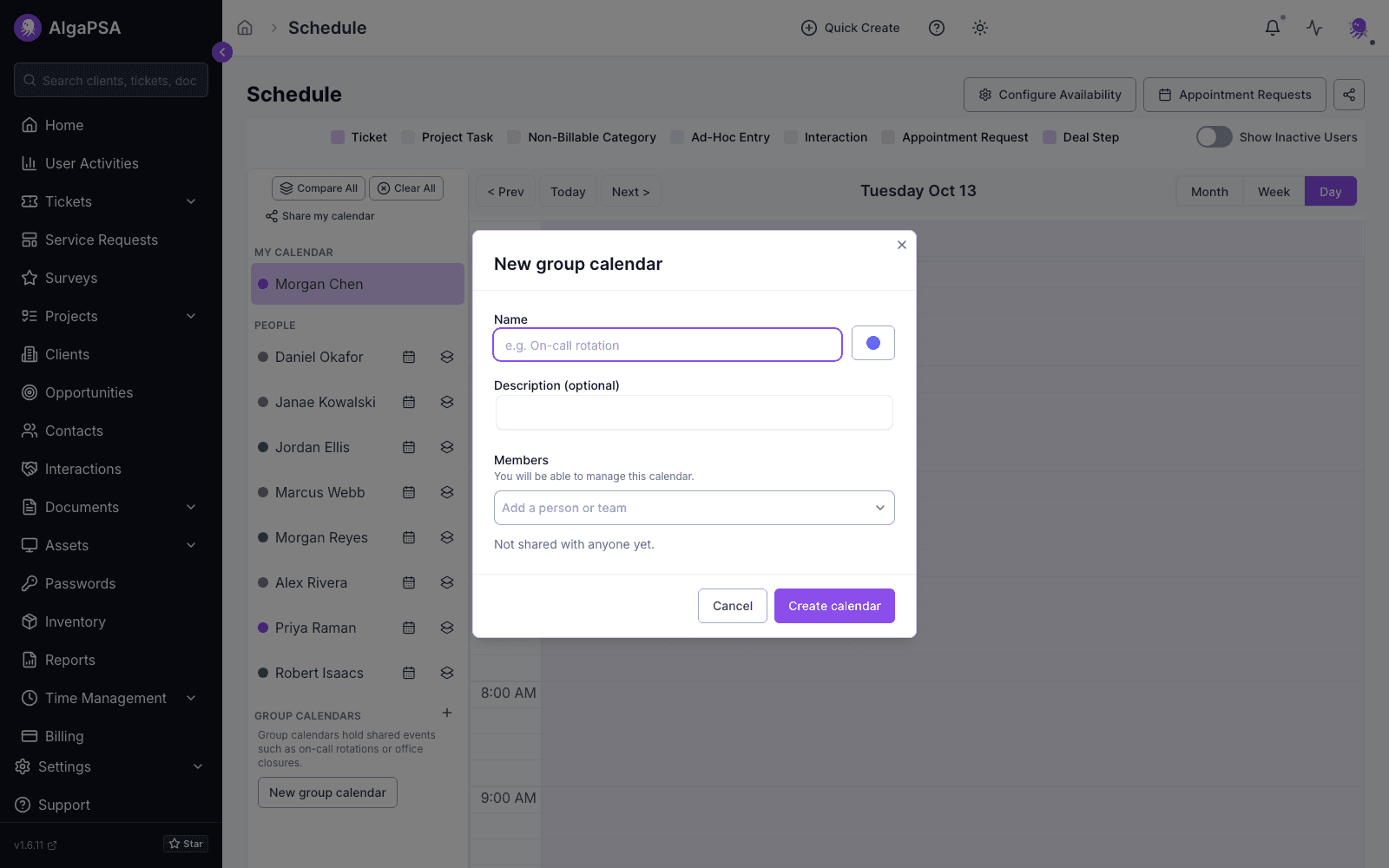Open the notifications bell icon

pyautogui.click(x=1272, y=28)
